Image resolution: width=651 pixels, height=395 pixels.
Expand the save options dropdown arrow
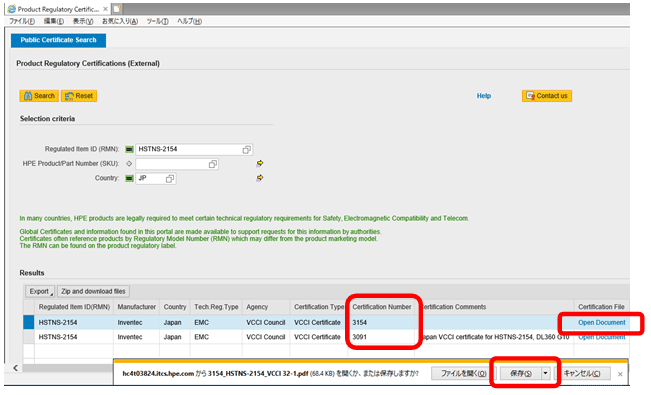pos(546,373)
